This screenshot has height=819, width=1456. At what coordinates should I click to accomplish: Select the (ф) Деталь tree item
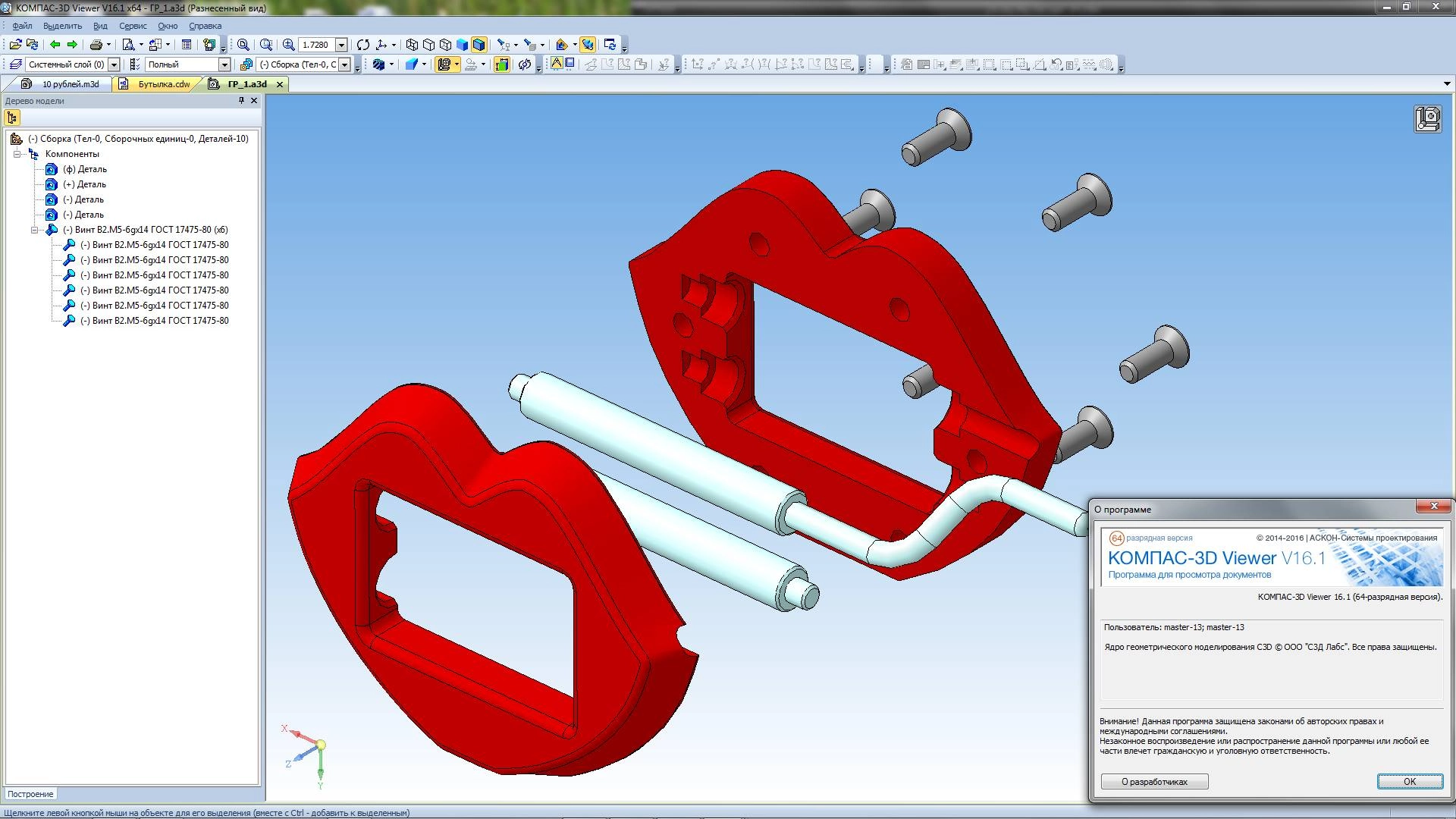coord(85,169)
